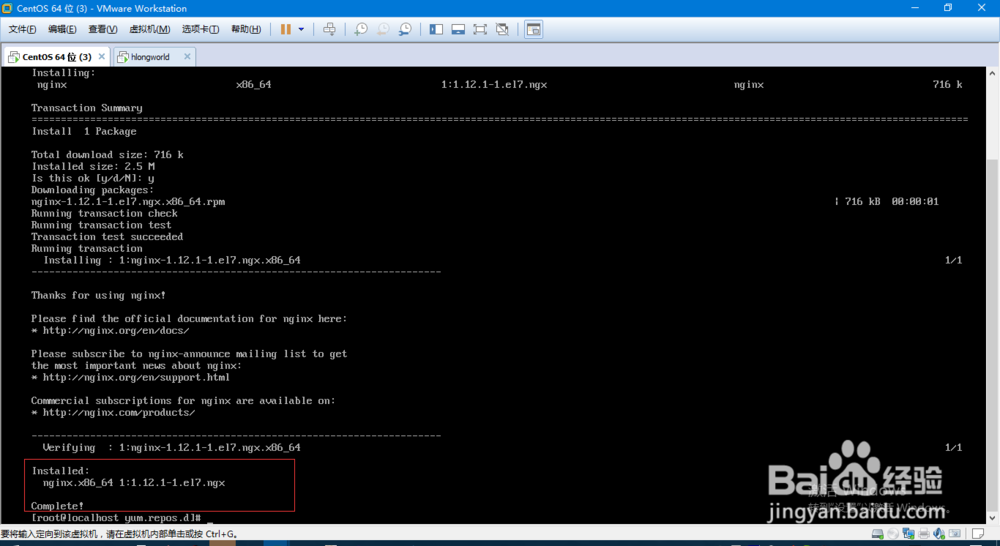Enter full screen mode icon

(x=480, y=29)
